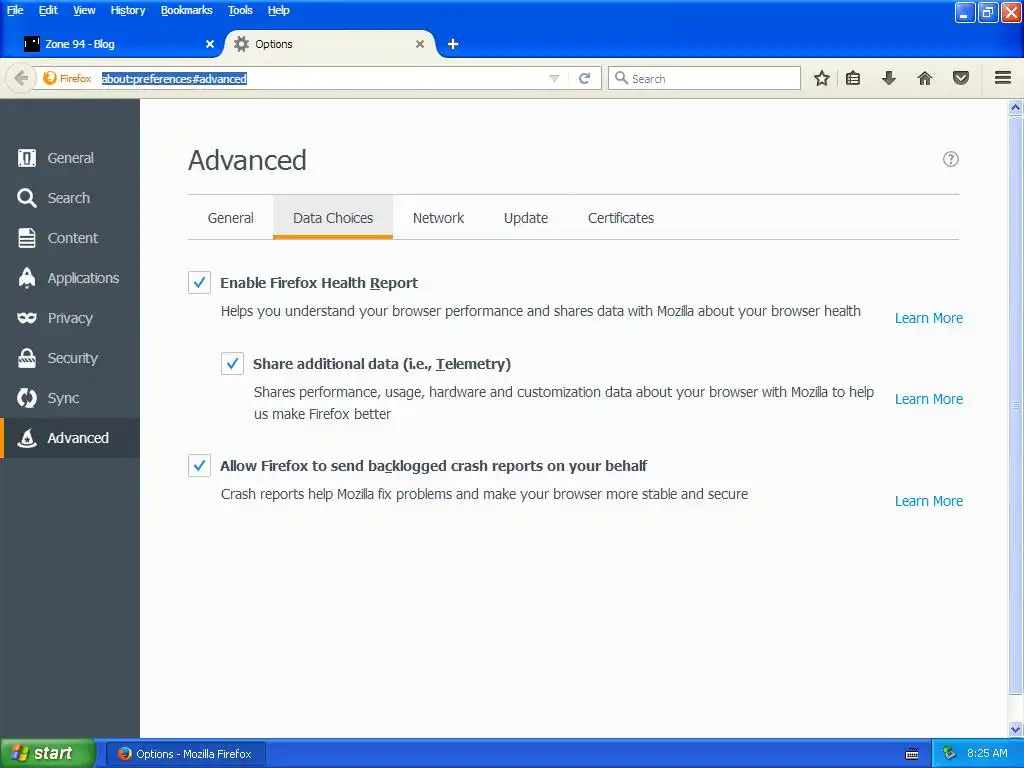Click the scrollbar up arrow
1024x768 pixels.
pyautogui.click(x=1016, y=108)
